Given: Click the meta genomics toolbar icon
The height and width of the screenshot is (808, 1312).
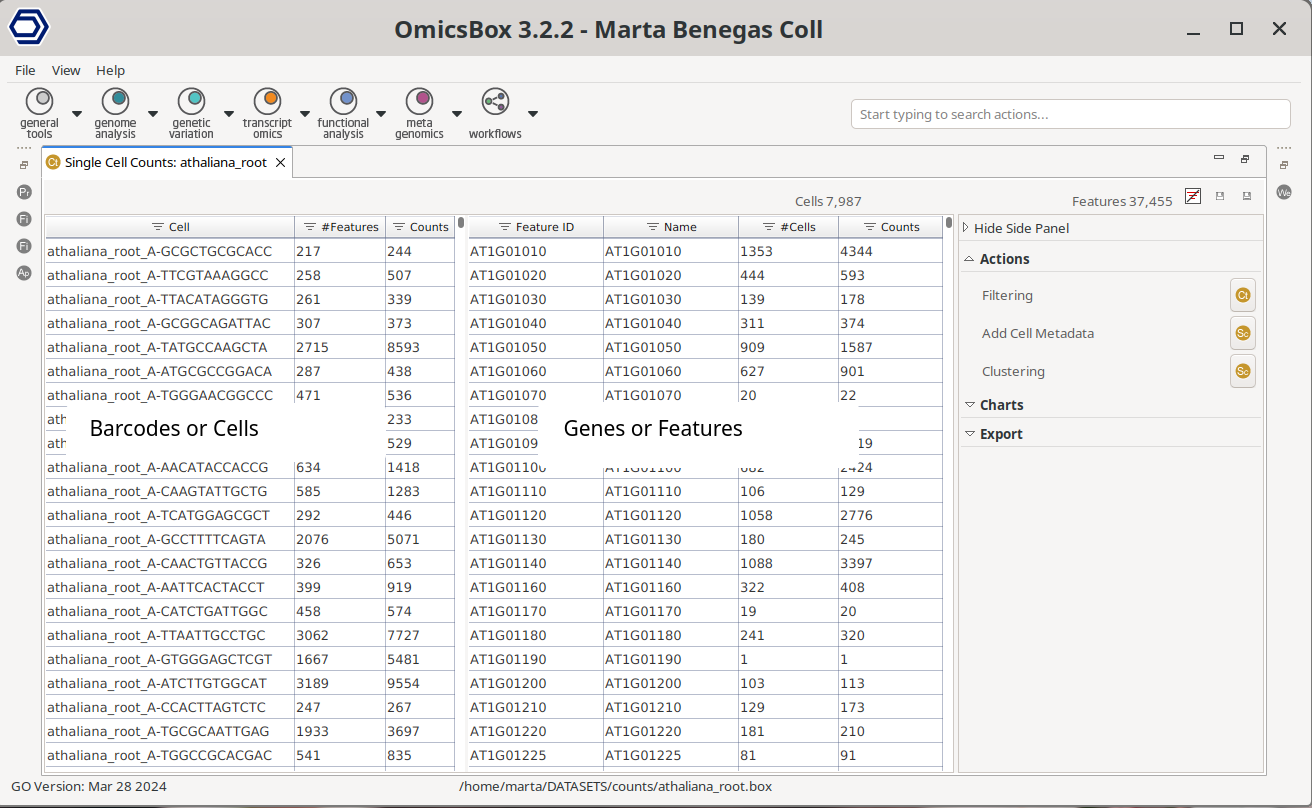Looking at the screenshot, I should point(419,101).
